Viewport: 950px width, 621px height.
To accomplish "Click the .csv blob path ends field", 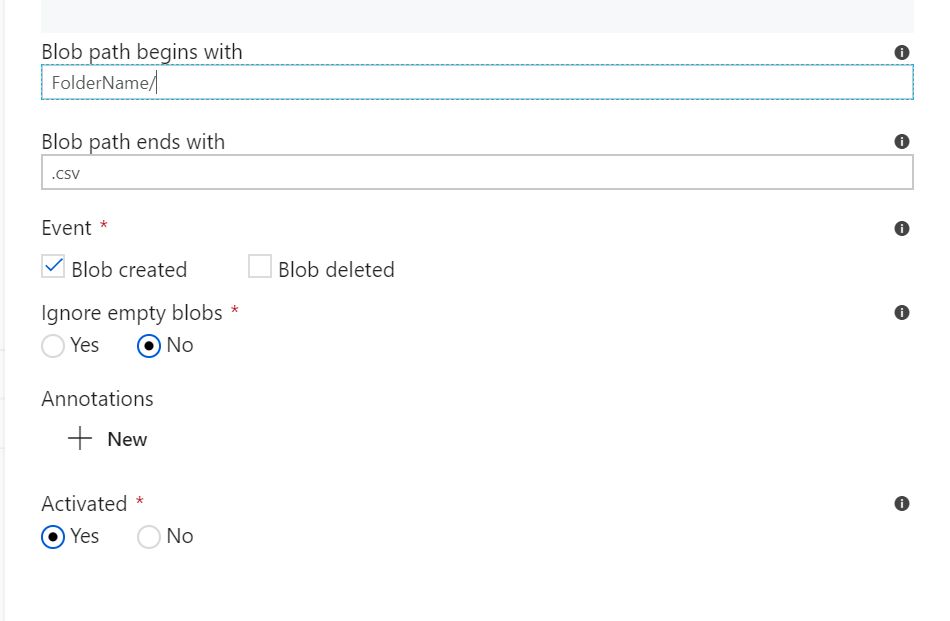I will coord(477,173).
